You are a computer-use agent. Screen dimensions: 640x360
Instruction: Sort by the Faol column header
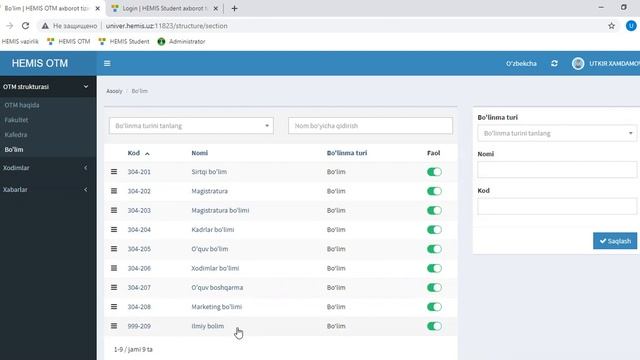[x=433, y=153]
